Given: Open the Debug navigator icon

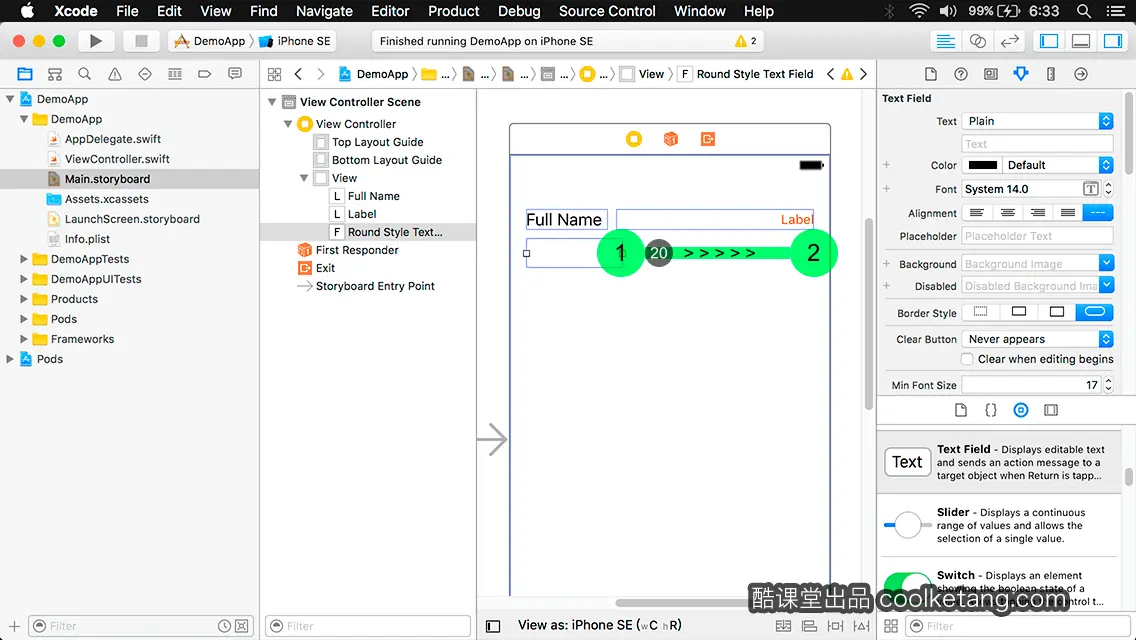Looking at the screenshot, I should pos(175,74).
